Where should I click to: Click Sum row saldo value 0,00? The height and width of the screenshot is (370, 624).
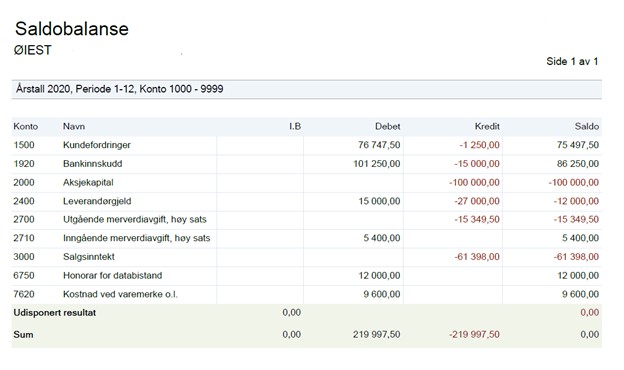589,335
